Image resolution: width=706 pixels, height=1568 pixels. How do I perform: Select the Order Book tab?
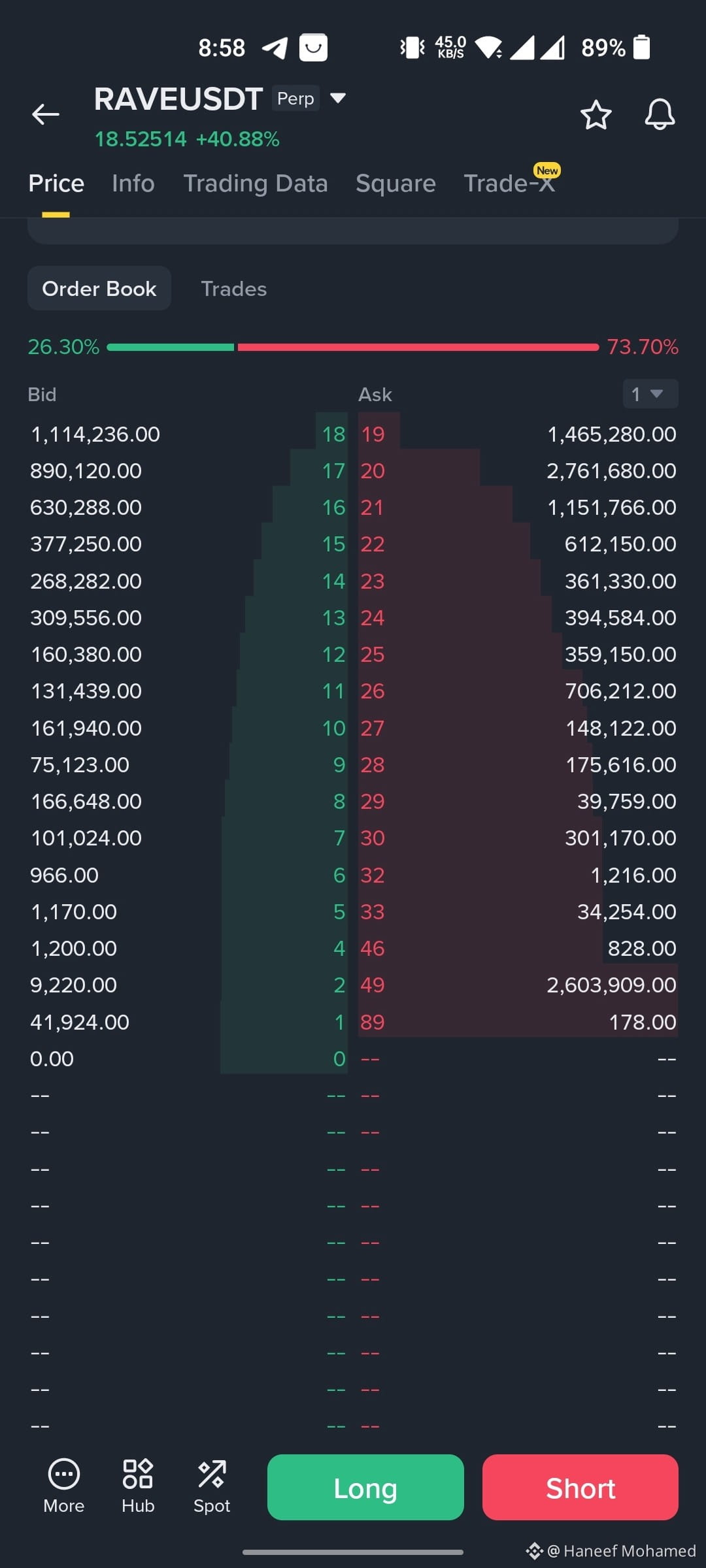point(99,288)
